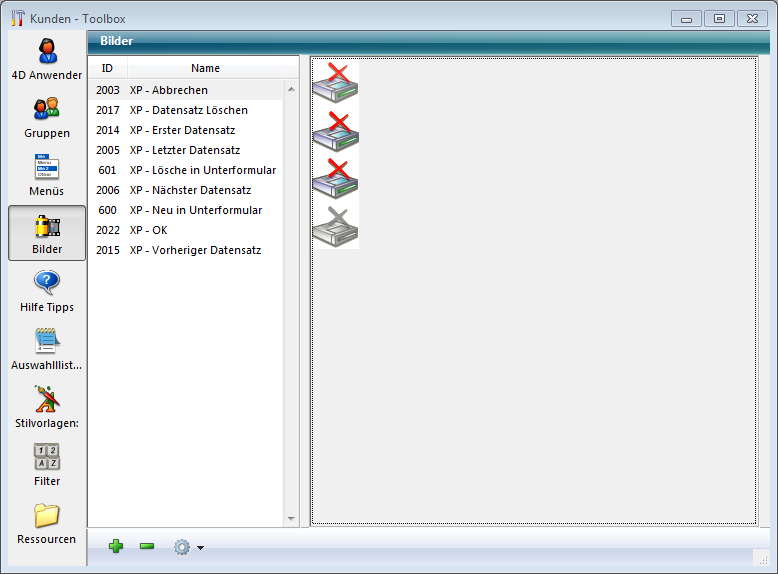The height and width of the screenshot is (574, 778).
Task: Open the gear options dropdown
Action: point(187,547)
